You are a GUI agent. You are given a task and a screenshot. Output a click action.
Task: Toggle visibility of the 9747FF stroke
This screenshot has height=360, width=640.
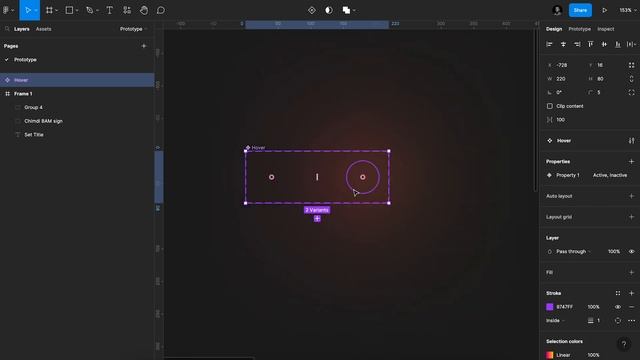[x=618, y=307]
